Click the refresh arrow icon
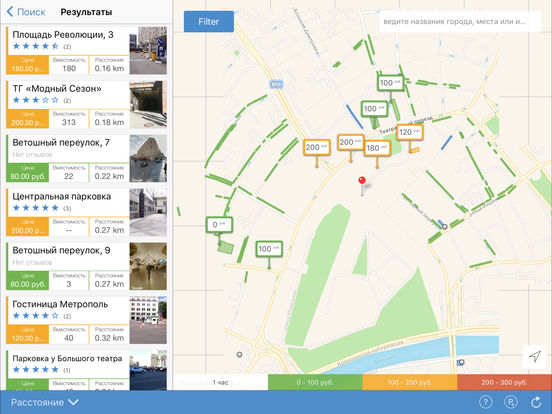552x414 pixels. pos(536,402)
